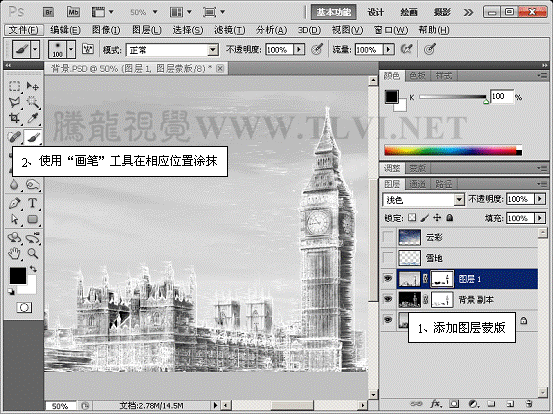Open the zoom level dropdown in top bar
This screenshot has width=553, height=414.
(155, 12)
